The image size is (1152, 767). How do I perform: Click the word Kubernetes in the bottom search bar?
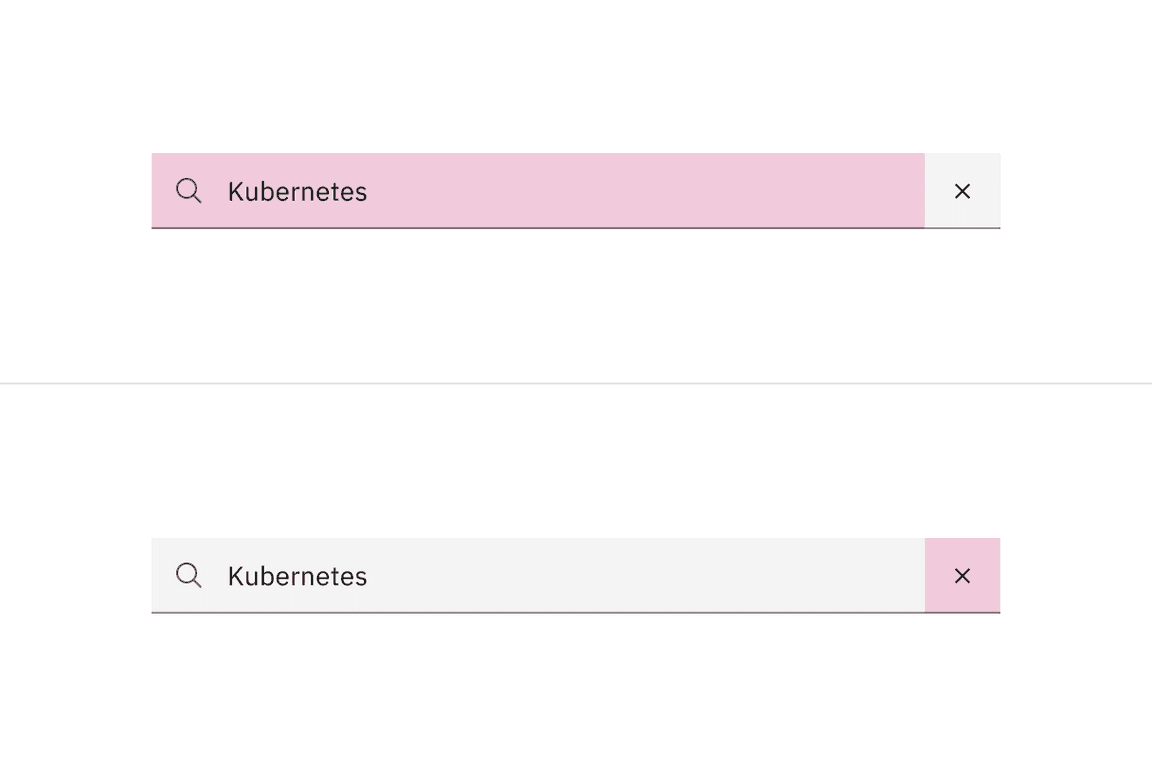[297, 577]
